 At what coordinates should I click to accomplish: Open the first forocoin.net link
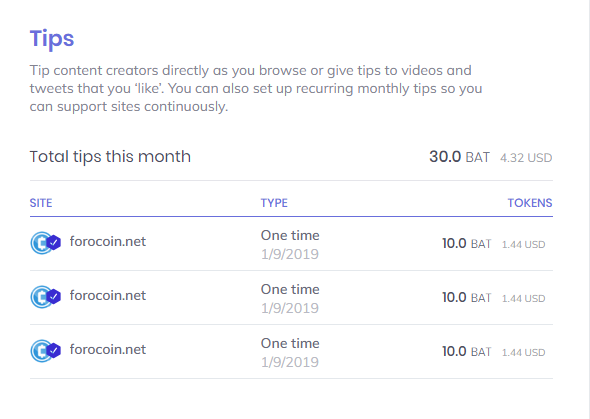point(108,241)
